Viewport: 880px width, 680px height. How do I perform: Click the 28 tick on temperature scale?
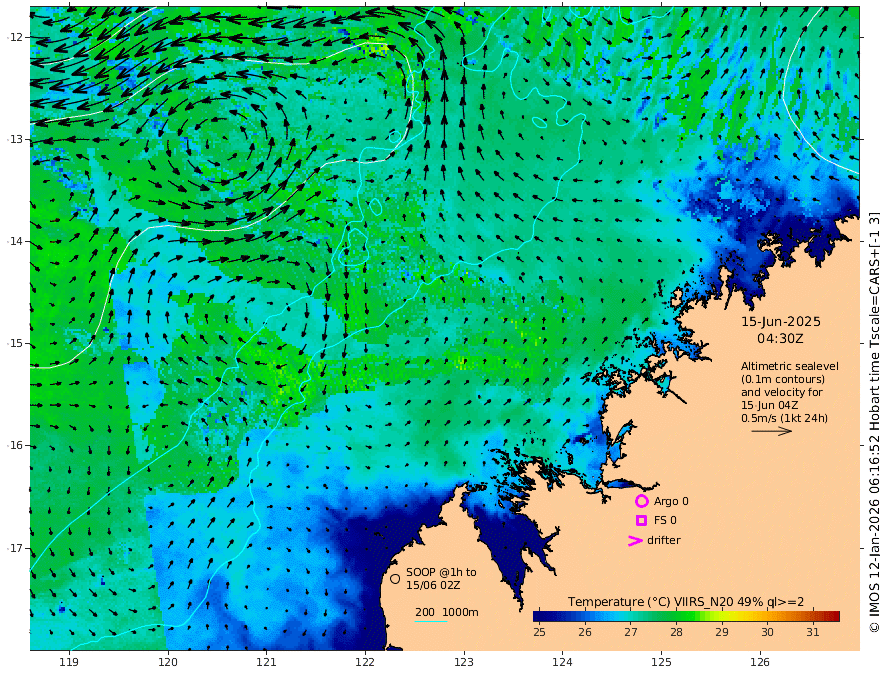(676, 632)
